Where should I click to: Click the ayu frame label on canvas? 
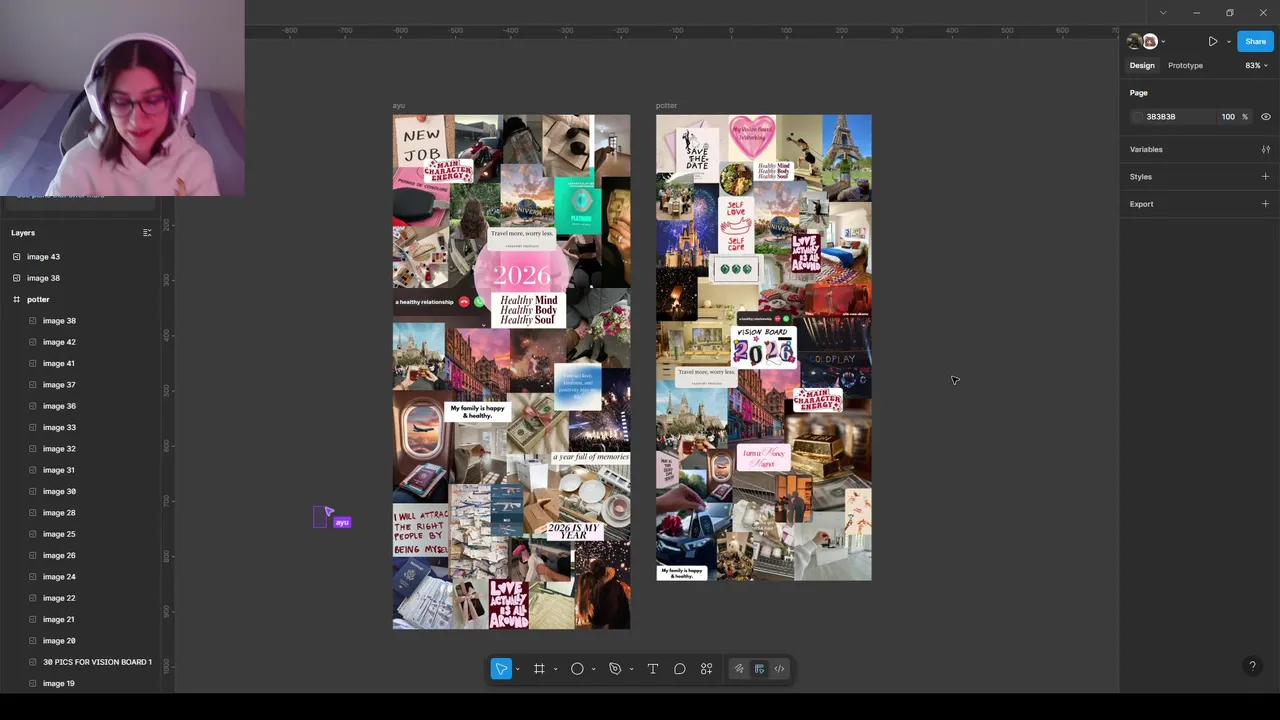click(398, 106)
